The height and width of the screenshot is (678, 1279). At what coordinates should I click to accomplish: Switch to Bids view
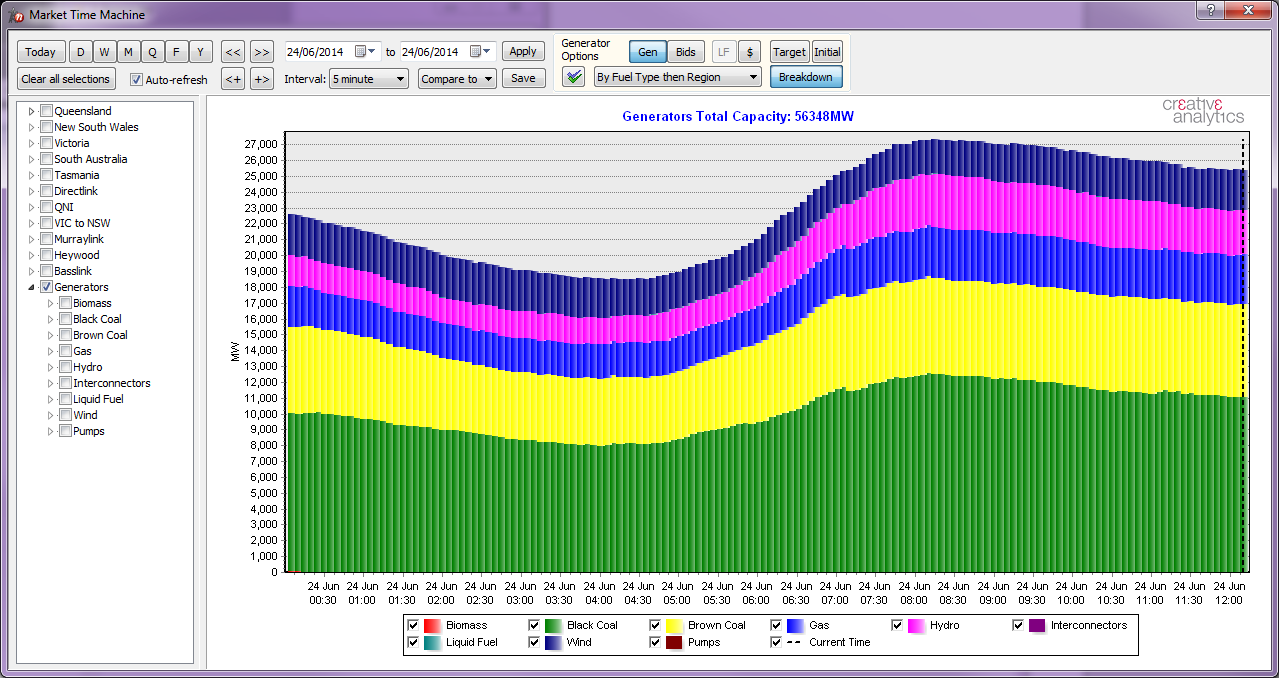pyautogui.click(x=686, y=52)
